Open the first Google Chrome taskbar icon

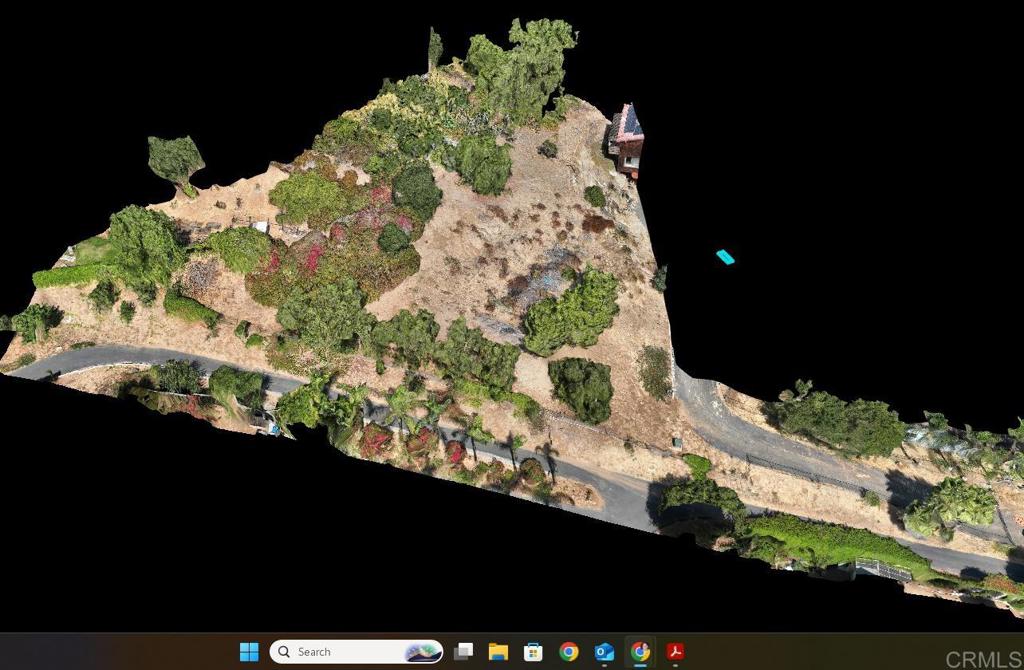(569, 652)
